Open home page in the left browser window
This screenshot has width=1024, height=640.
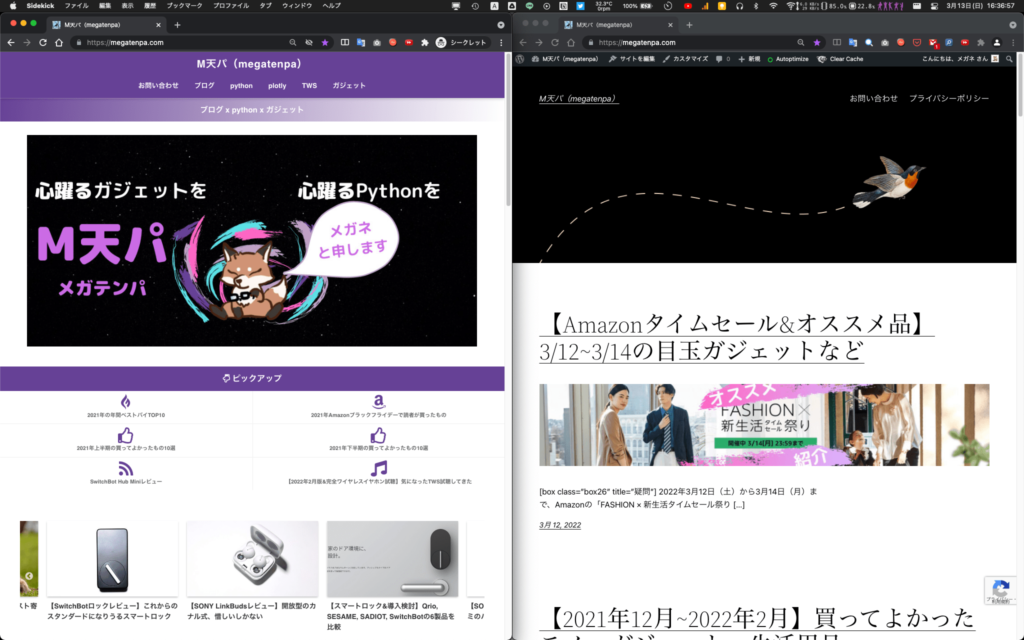[x=59, y=42]
